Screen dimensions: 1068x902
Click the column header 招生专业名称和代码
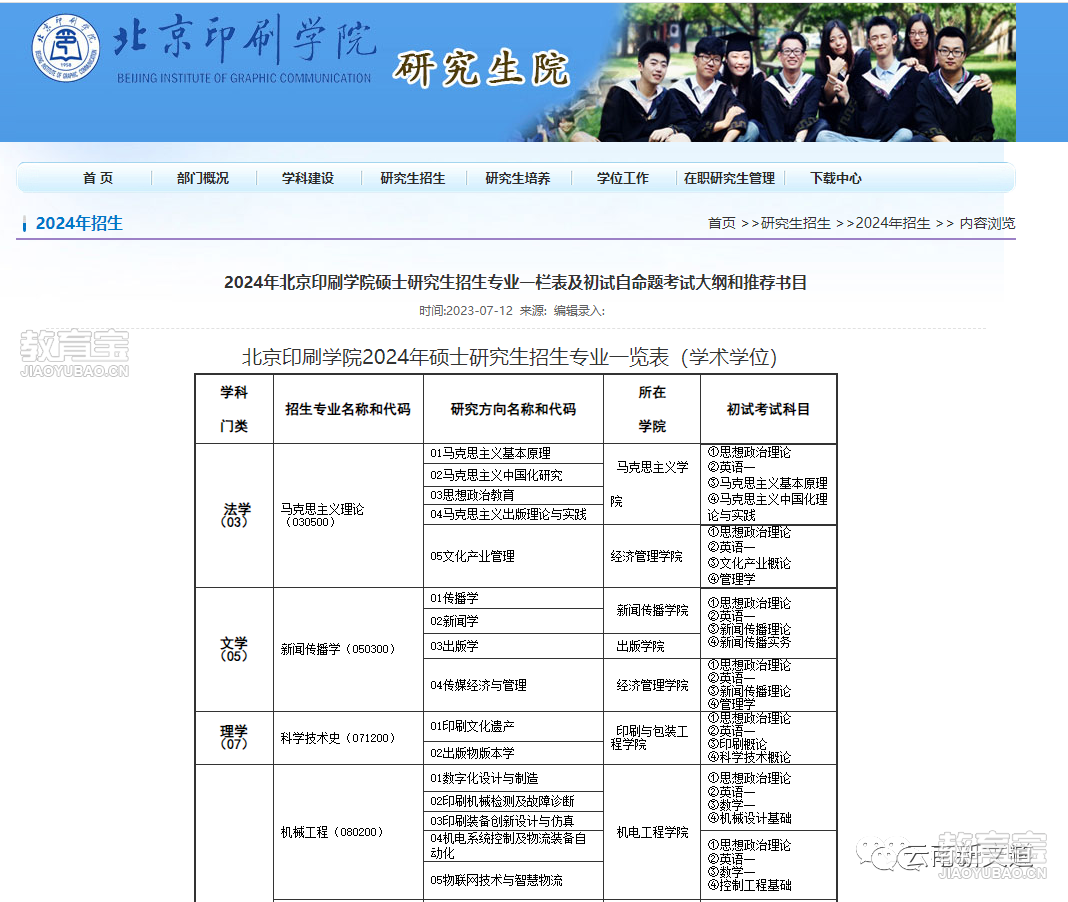(x=348, y=409)
